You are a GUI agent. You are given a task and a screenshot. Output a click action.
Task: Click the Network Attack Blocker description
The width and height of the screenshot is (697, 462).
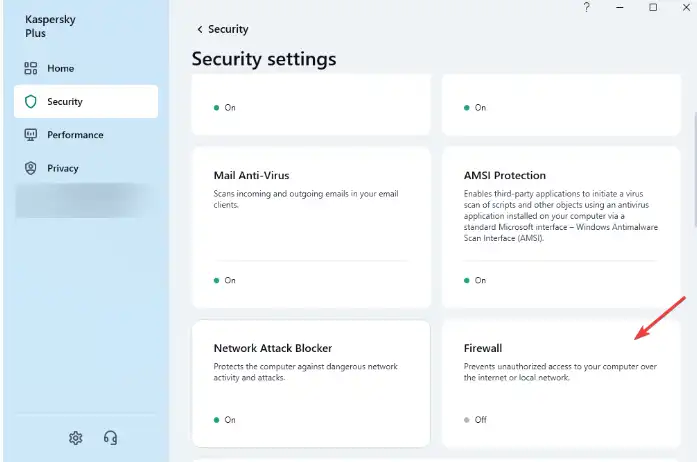click(305, 372)
